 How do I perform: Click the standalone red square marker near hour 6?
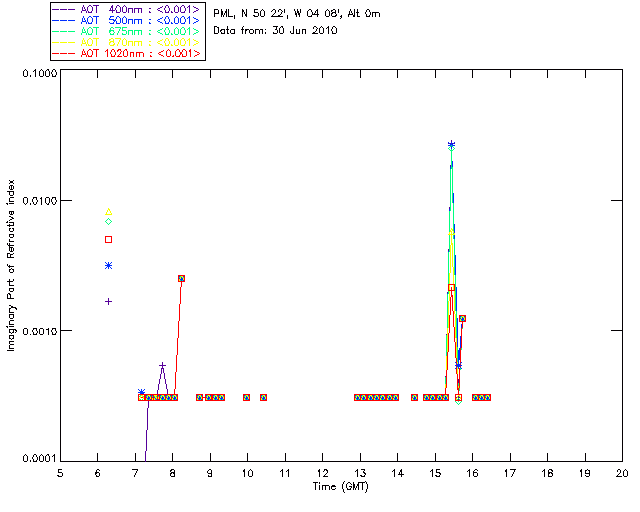click(x=109, y=240)
